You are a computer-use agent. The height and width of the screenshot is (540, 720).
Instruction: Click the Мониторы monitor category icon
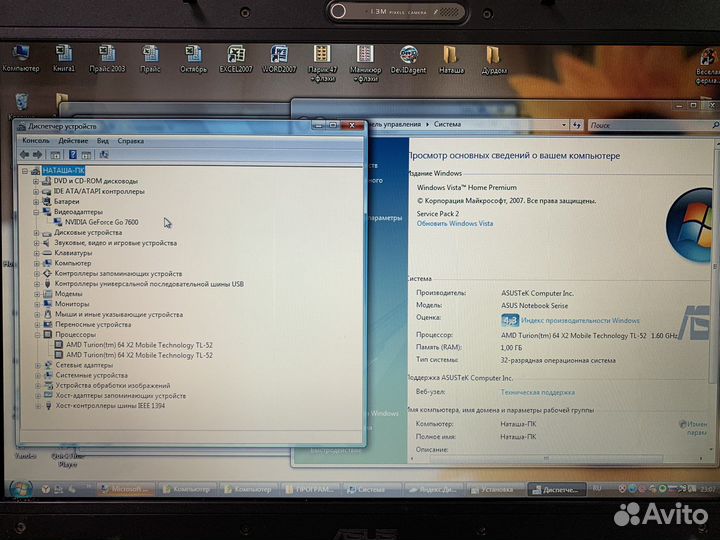pos(48,304)
